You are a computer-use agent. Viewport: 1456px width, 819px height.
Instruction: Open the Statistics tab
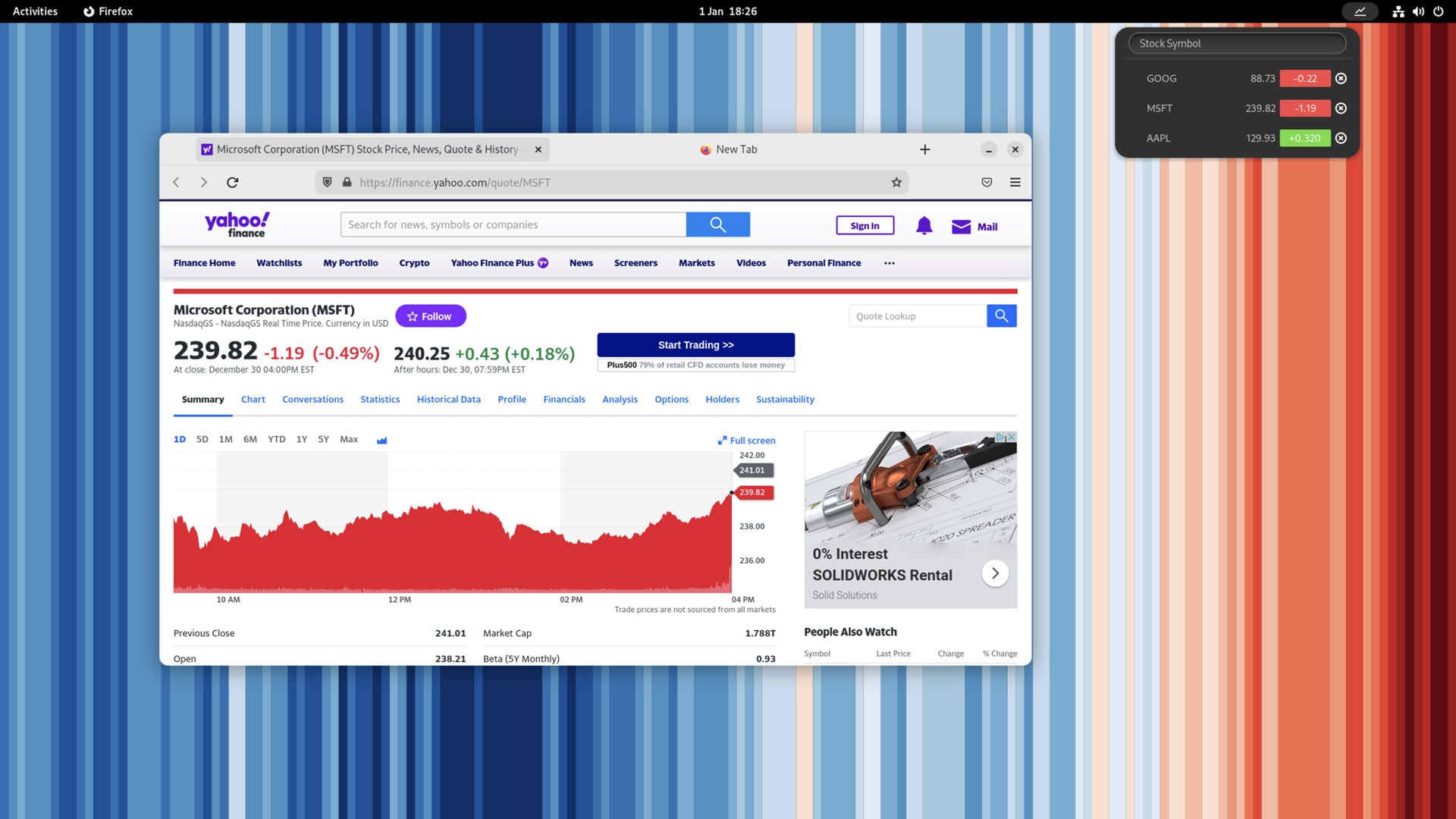point(380,400)
